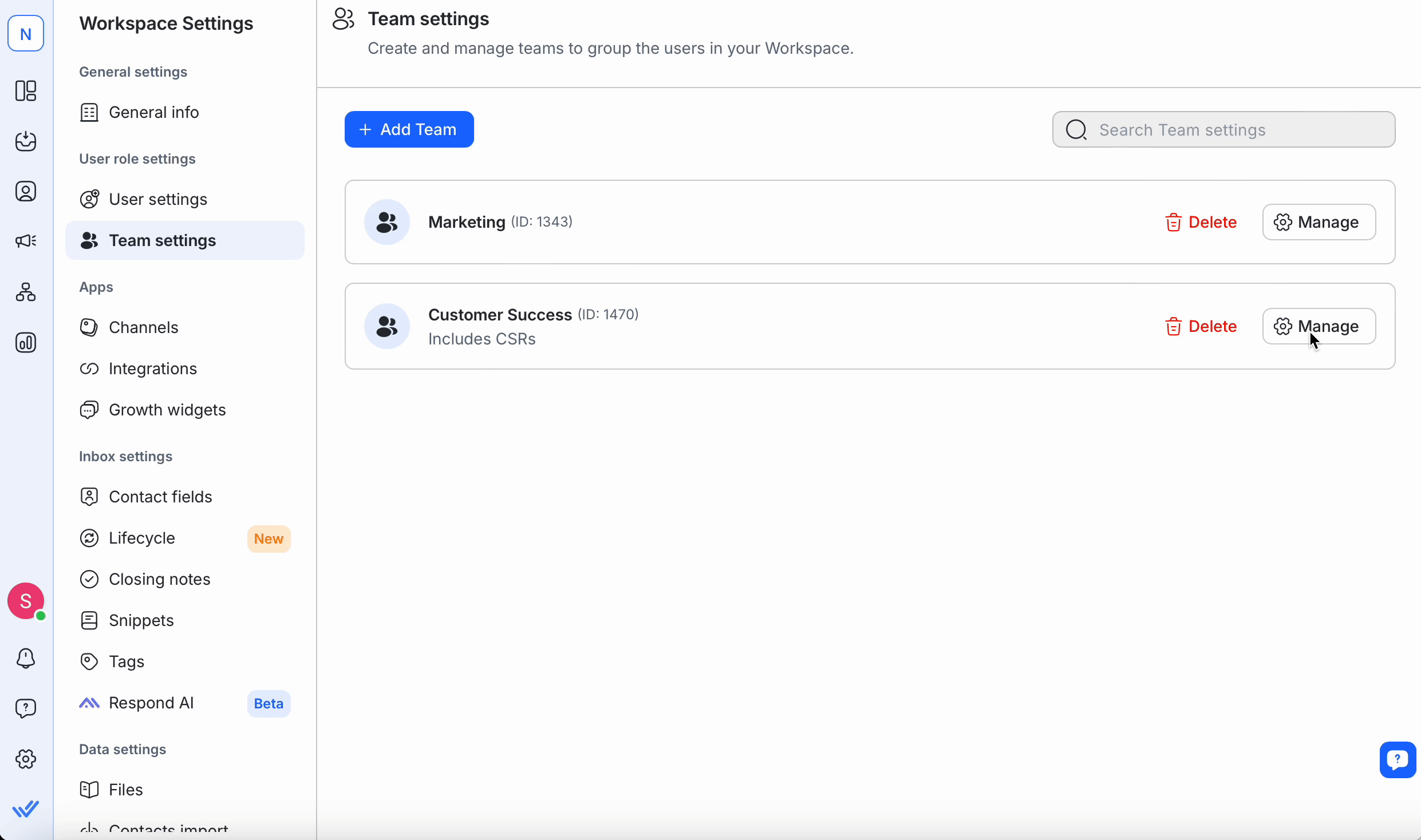Click the notifications bell icon

26,658
